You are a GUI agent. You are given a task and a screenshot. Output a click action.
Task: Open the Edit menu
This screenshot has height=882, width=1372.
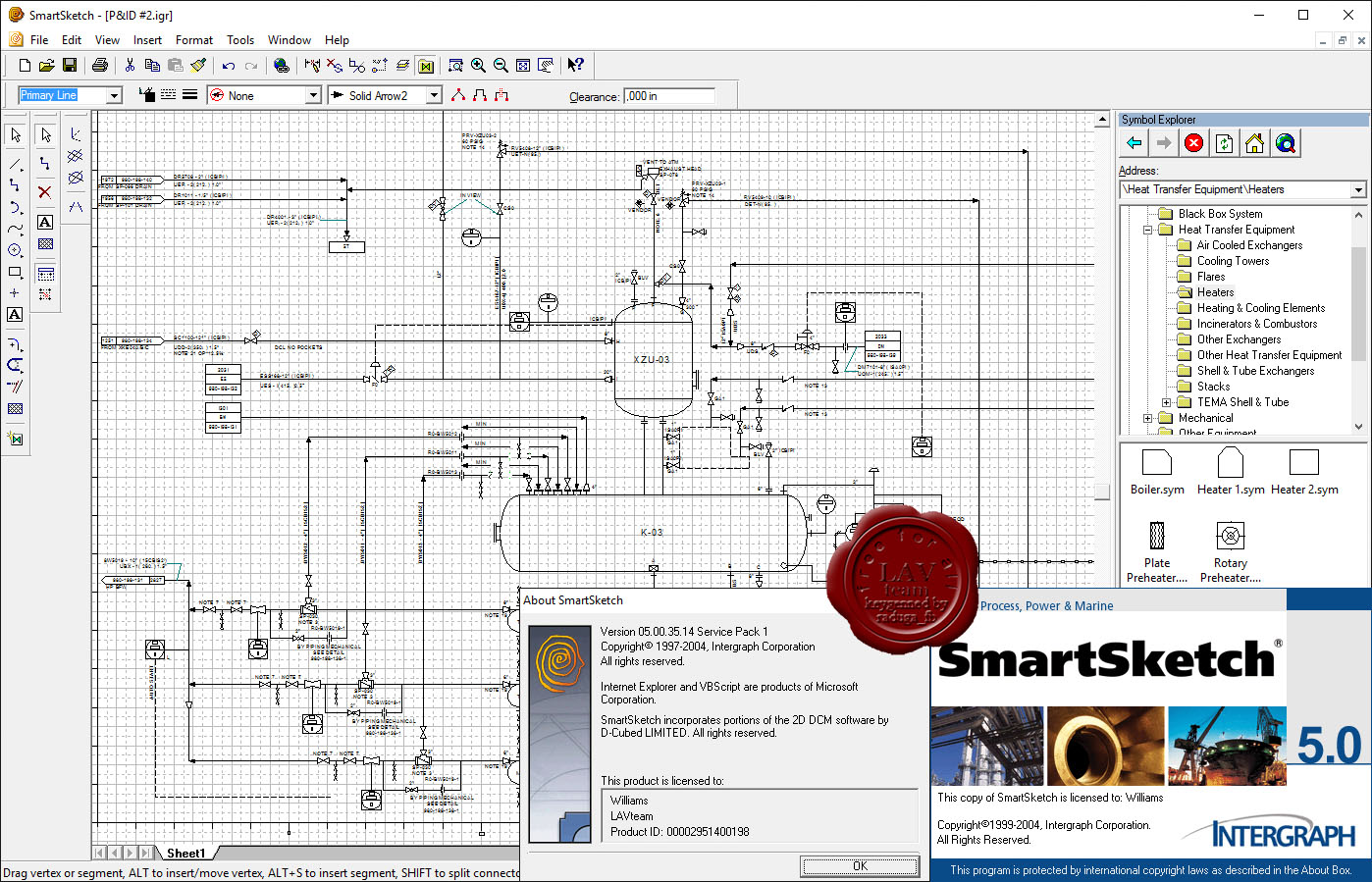coord(72,40)
